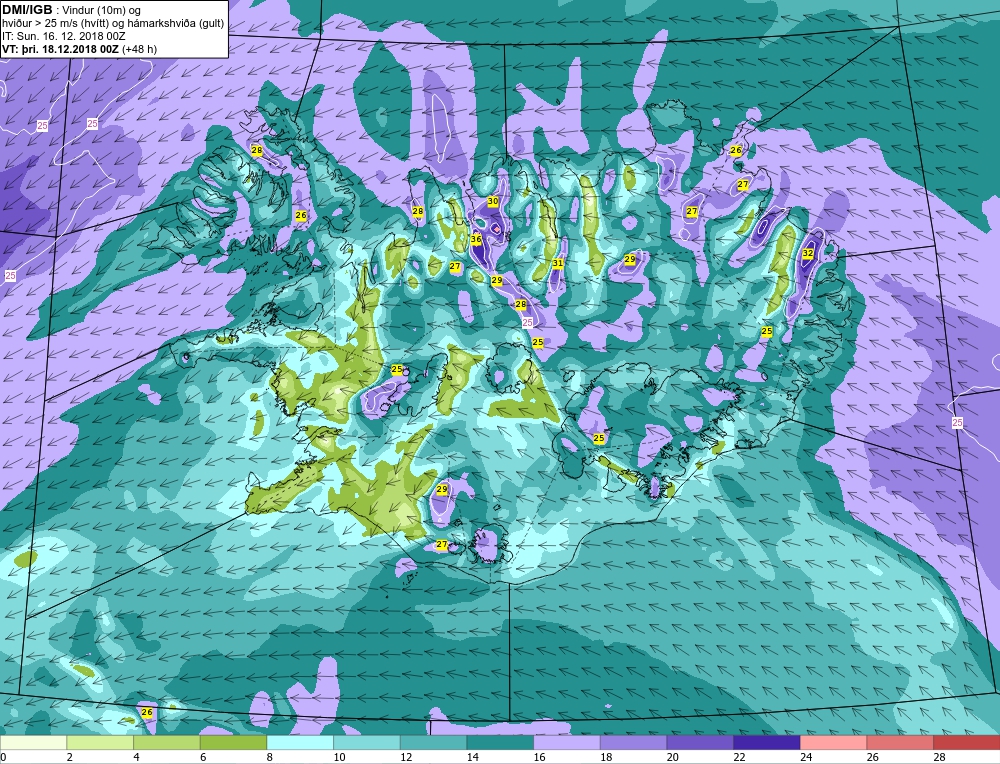Pick the color swatch between 10 and 12
Image resolution: width=1000 pixels, height=764 pixels.
(367, 742)
